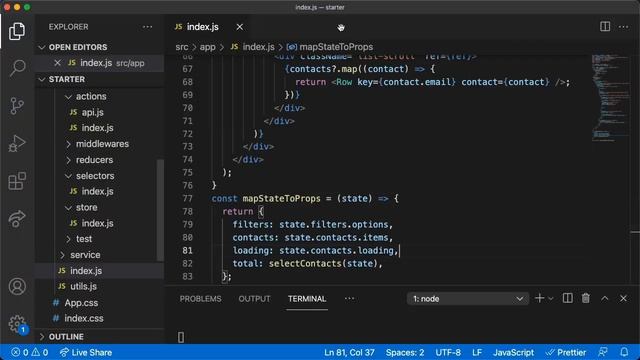Click line number 77 in gutter
Image resolution: width=640 pixels, height=360 pixels.
click(x=187, y=198)
